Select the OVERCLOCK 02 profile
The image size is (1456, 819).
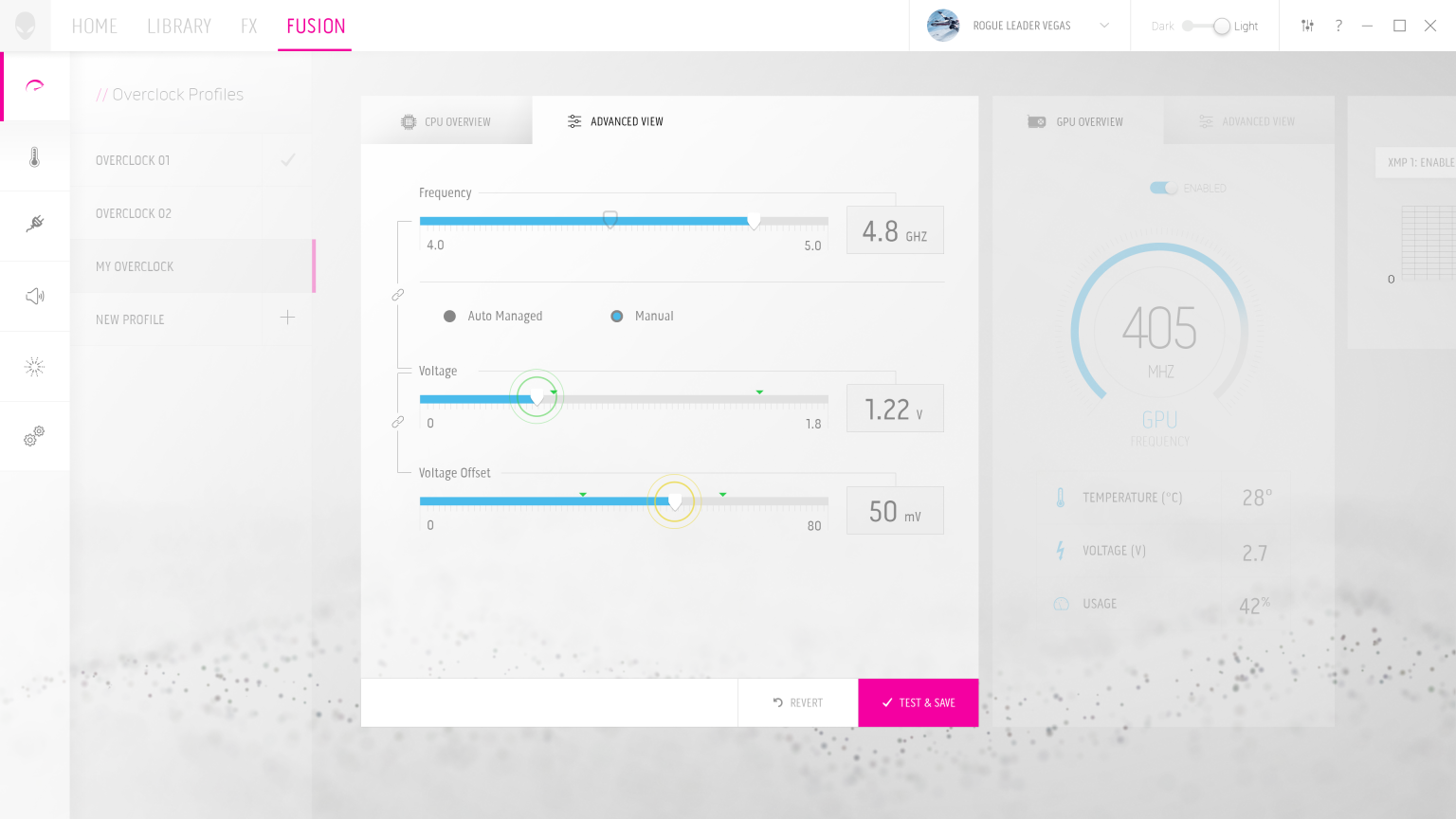click(x=133, y=212)
